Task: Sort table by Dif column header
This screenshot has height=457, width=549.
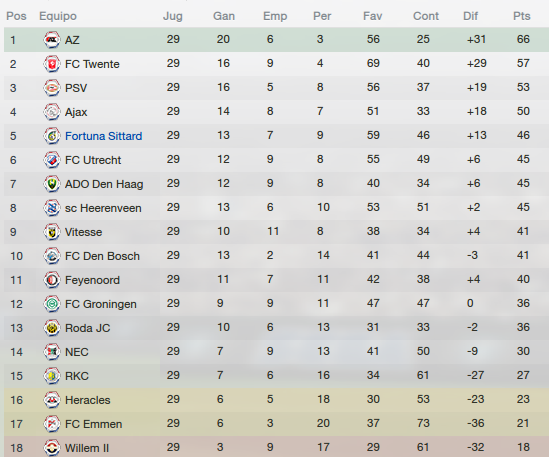Action: click(x=470, y=16)
